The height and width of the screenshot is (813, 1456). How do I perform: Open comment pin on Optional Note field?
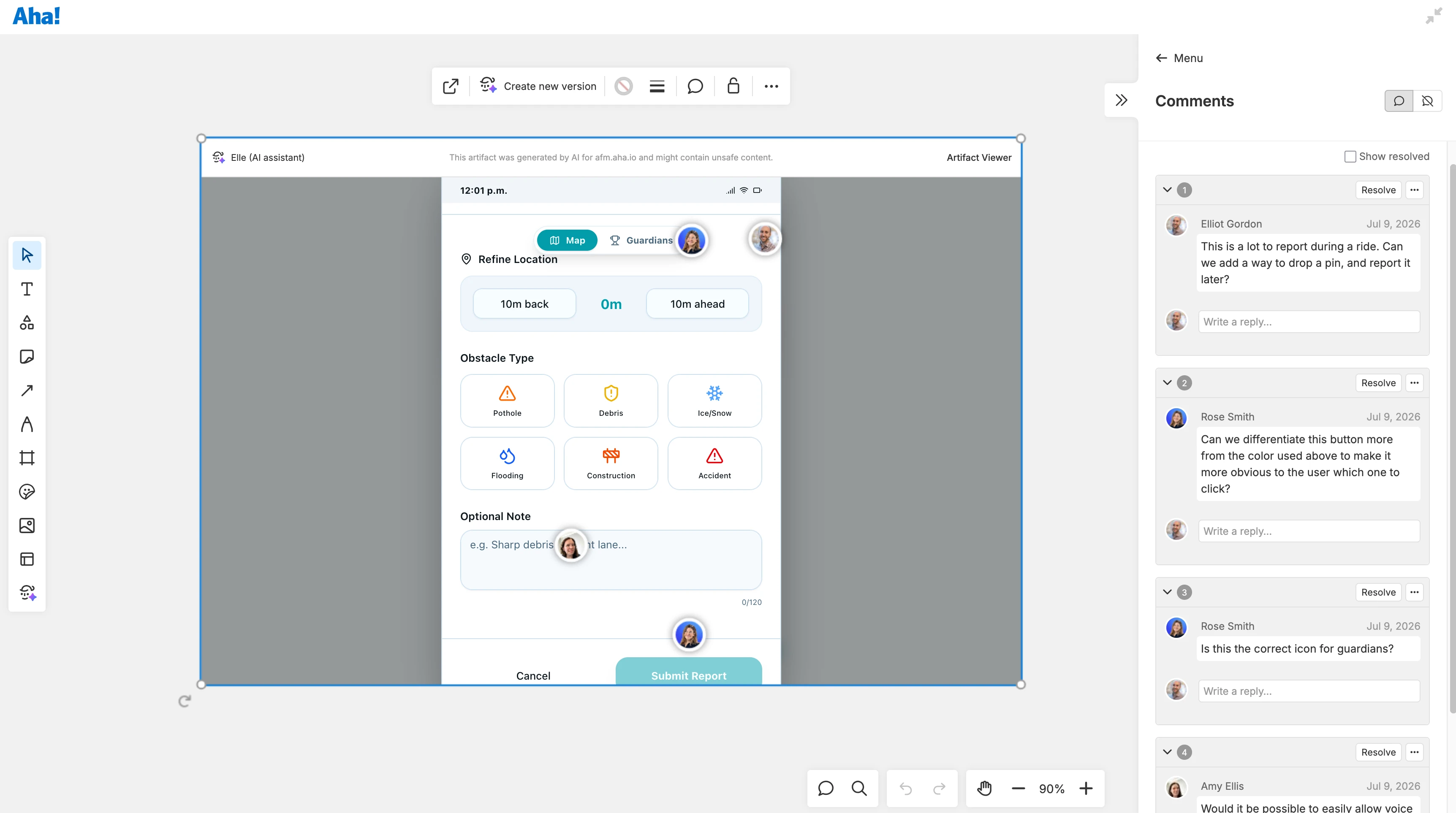coord(570,545)
